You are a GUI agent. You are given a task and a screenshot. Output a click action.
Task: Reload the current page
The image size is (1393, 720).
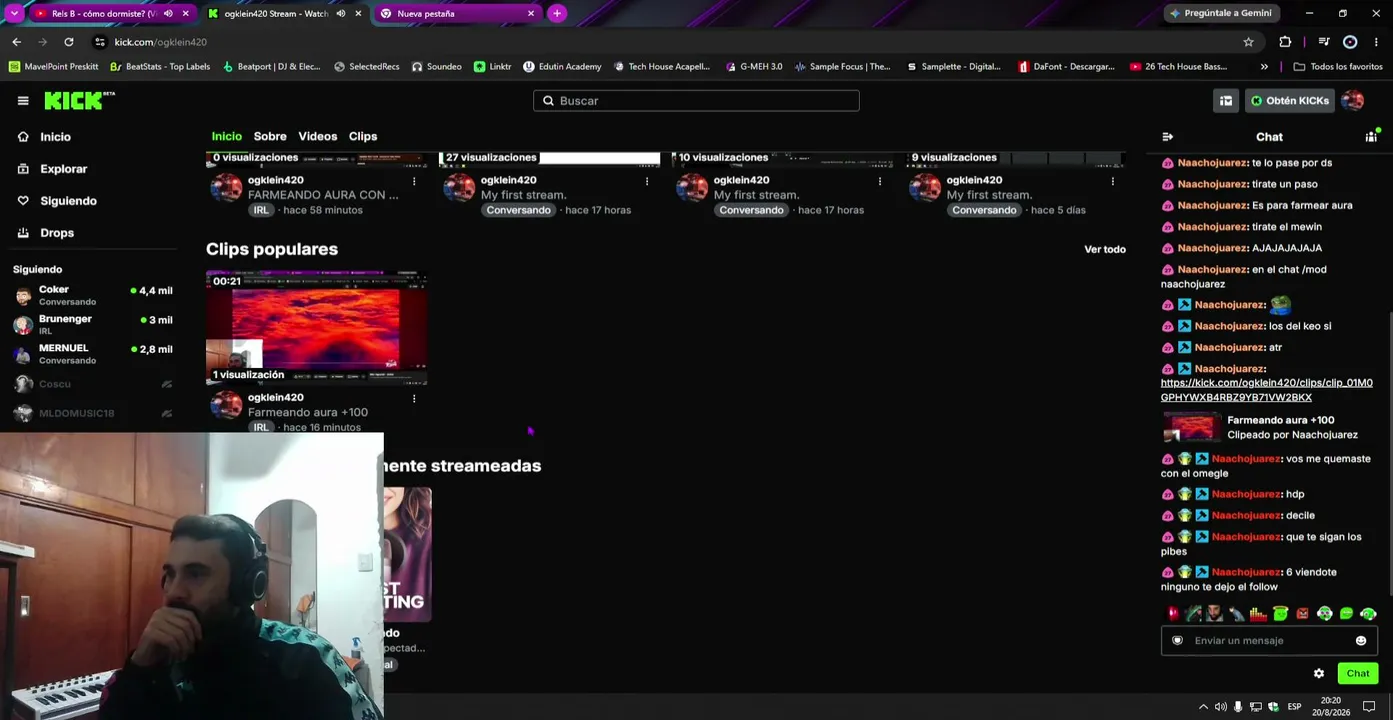pyautogui.click(x=69, y=42)
